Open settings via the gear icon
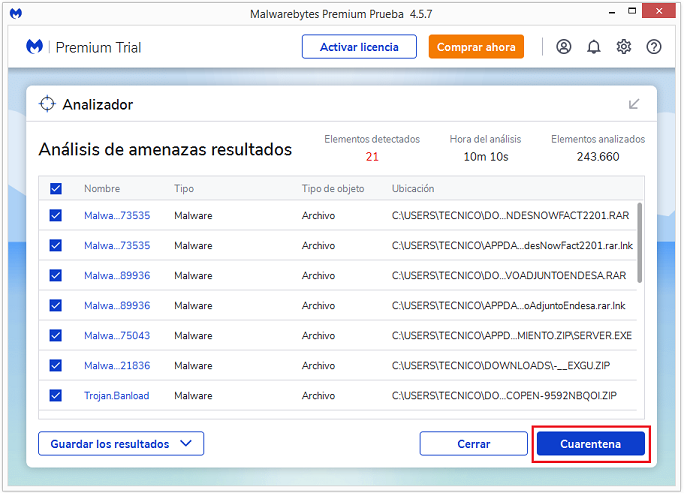Viewport: 684px width, 493px height. tap(624, 47)
